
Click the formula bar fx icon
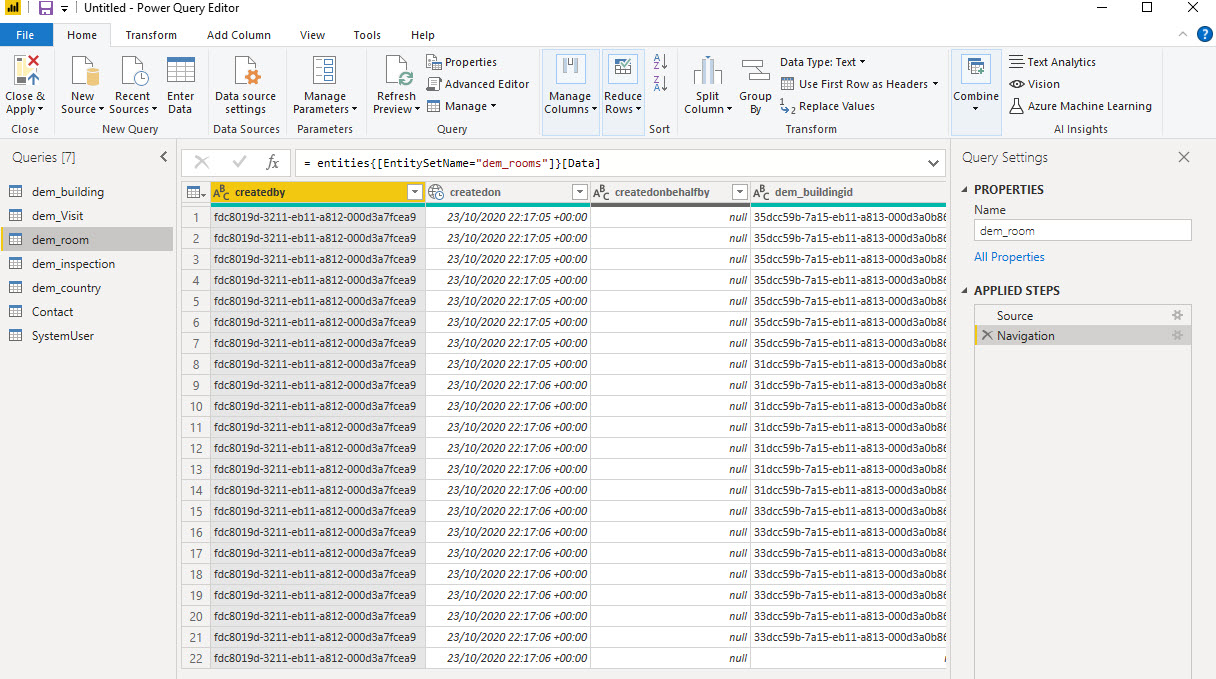(x=272, y=162)
